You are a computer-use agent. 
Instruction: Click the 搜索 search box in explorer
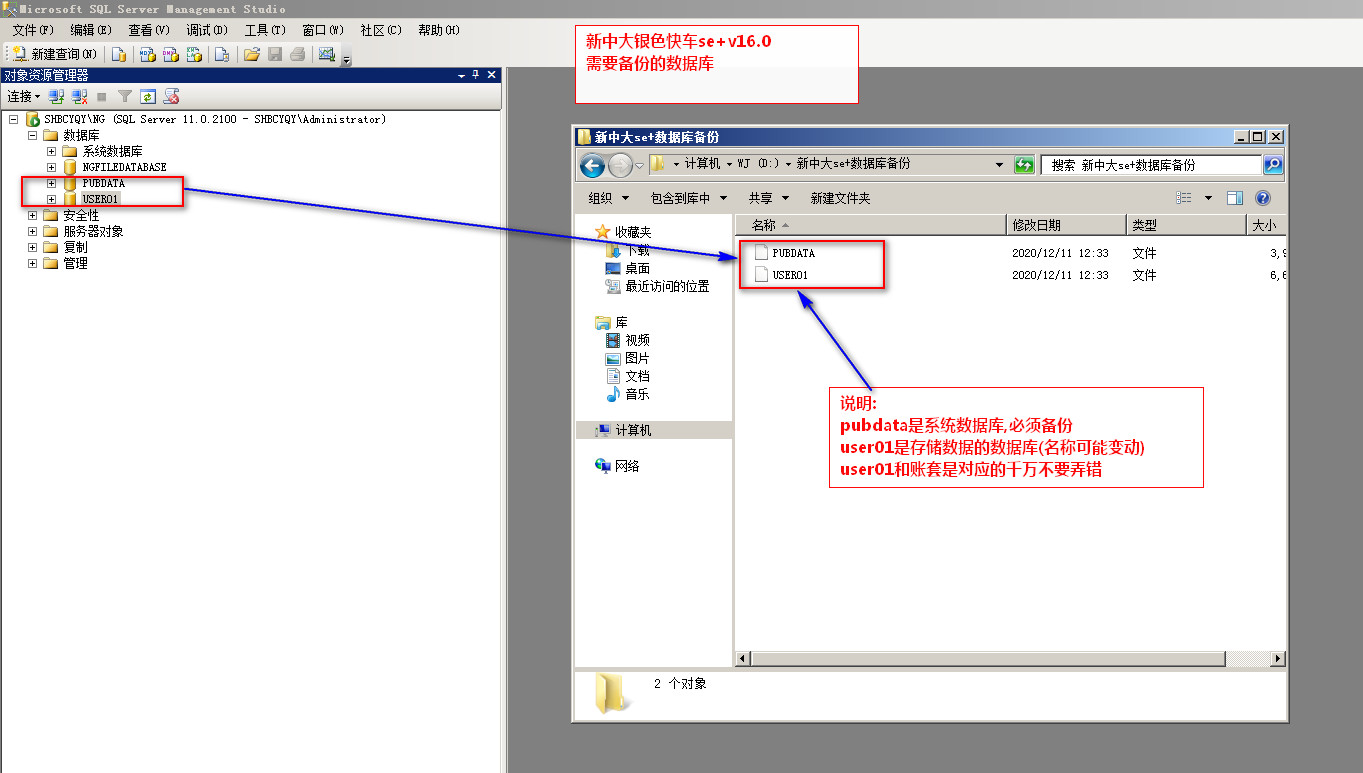(x=1150, y=165)
